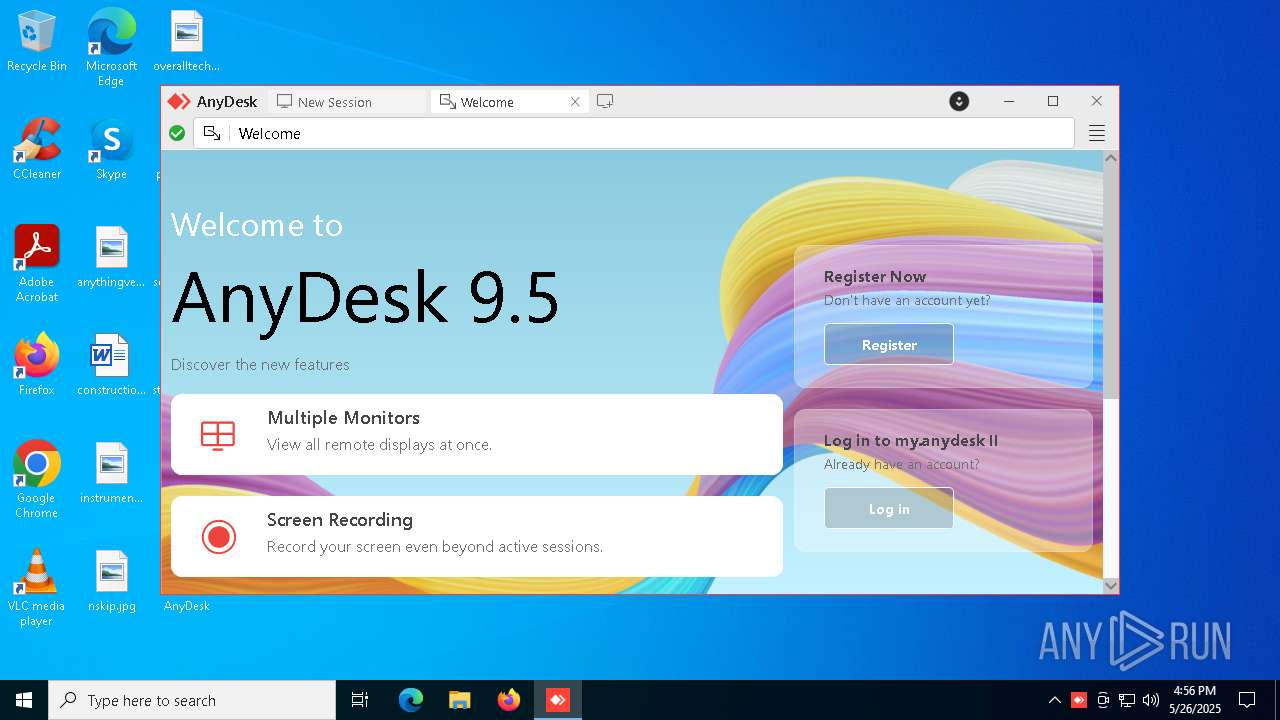1280x720 pixels.
Task: Click the scrollbar up arrow in AnyDesk
Action: tap(1110, 158)
